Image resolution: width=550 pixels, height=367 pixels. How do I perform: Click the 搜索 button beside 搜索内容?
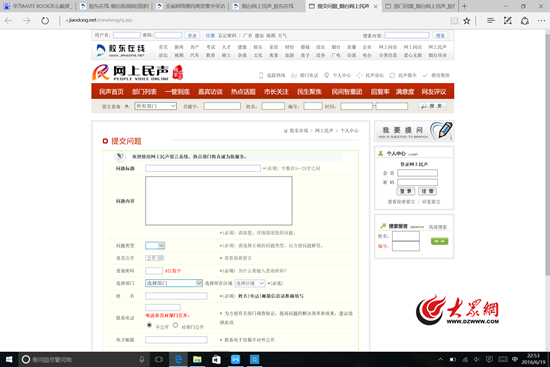pyautogui.click(x=440, y=35)
